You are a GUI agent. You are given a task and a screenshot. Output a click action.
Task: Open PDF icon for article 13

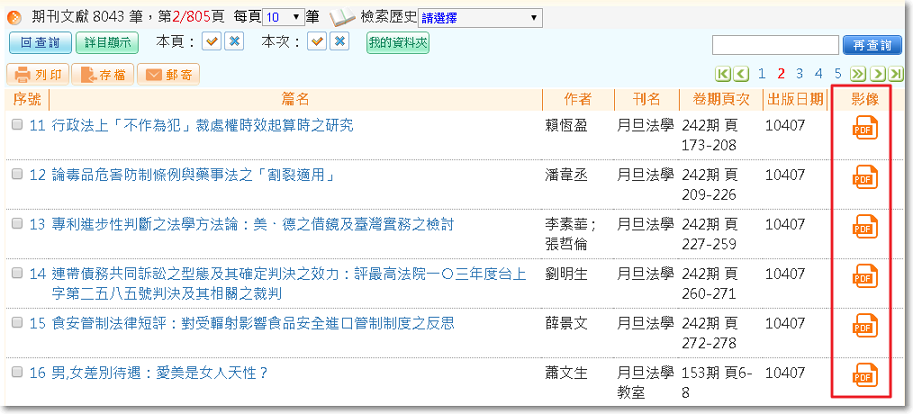[x=864, y=227]
